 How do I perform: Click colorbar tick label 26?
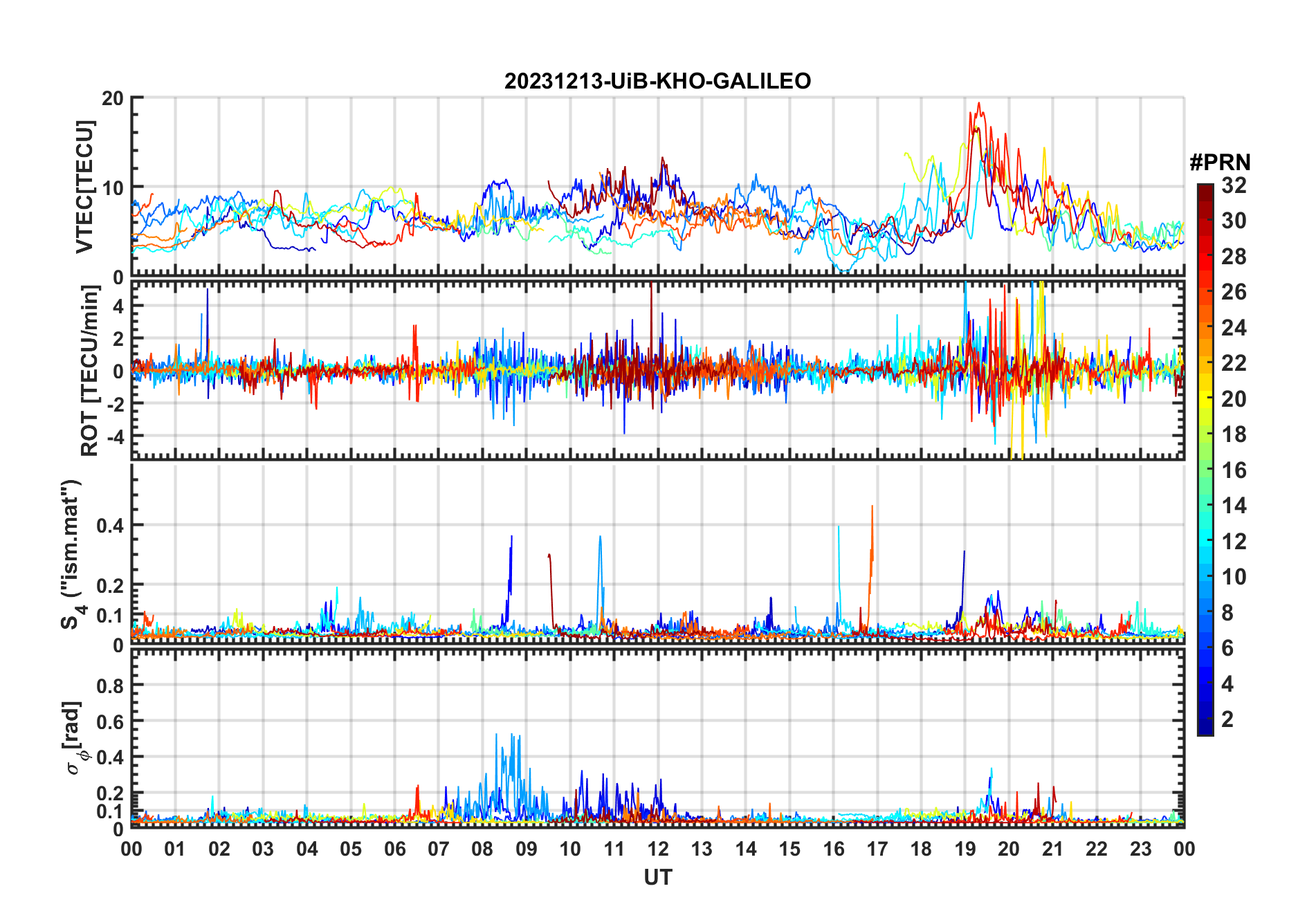[1234, 292]
